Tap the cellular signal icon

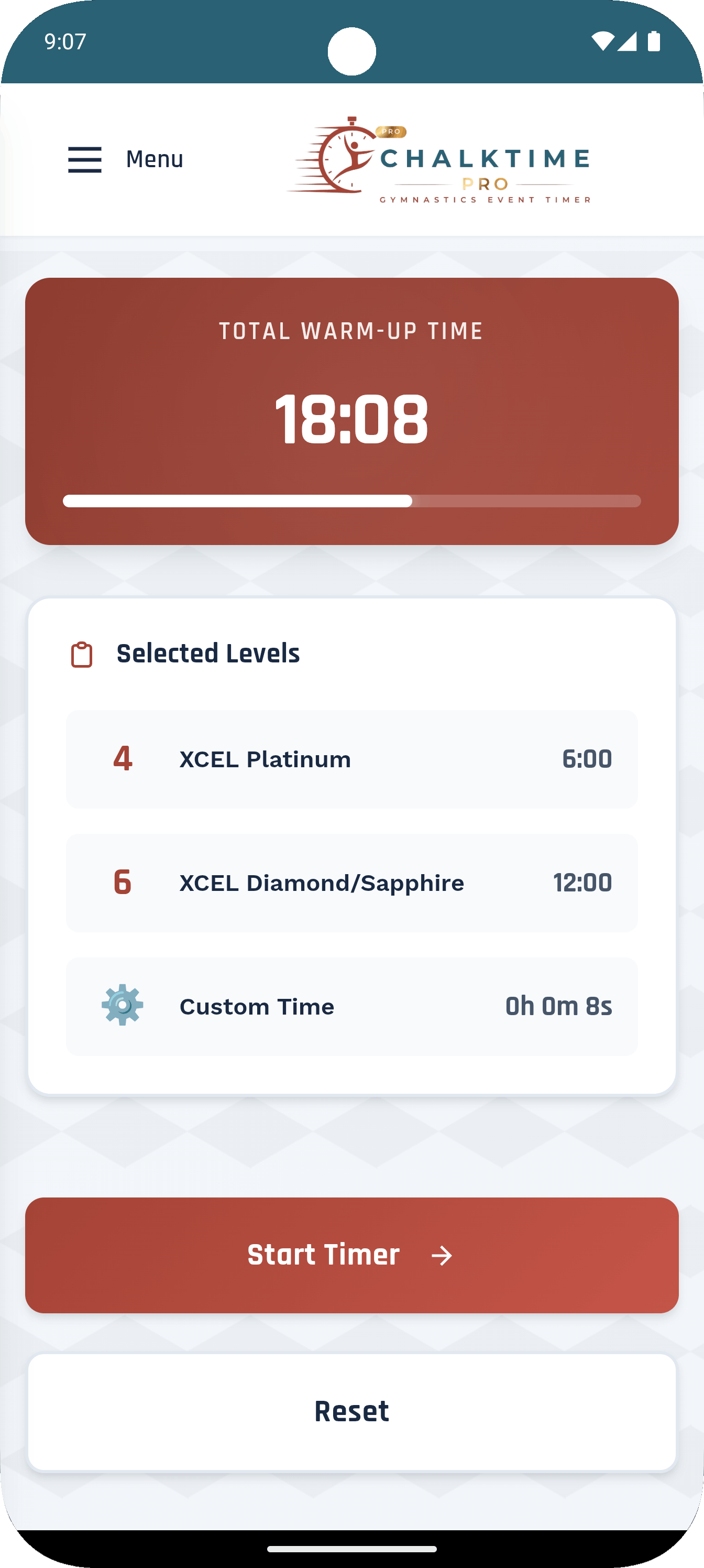[x=628, y=41]
